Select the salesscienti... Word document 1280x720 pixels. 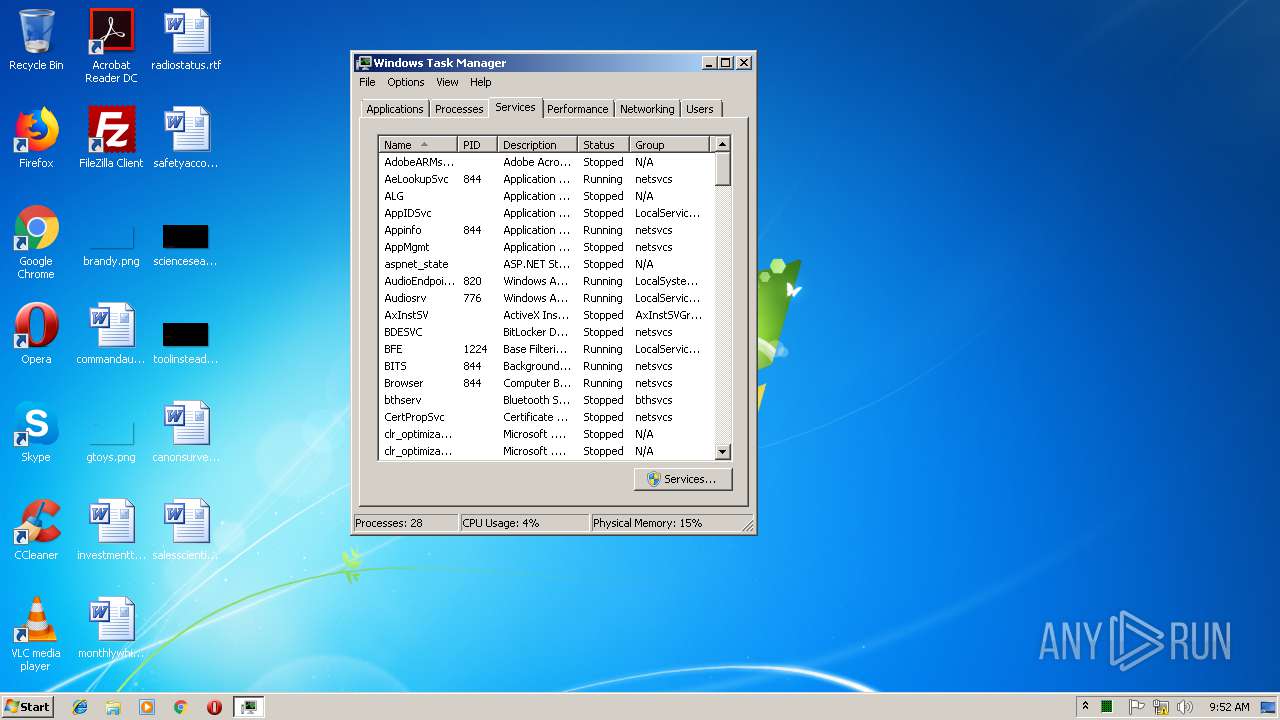pyautogui.click(x=186, y=530)
